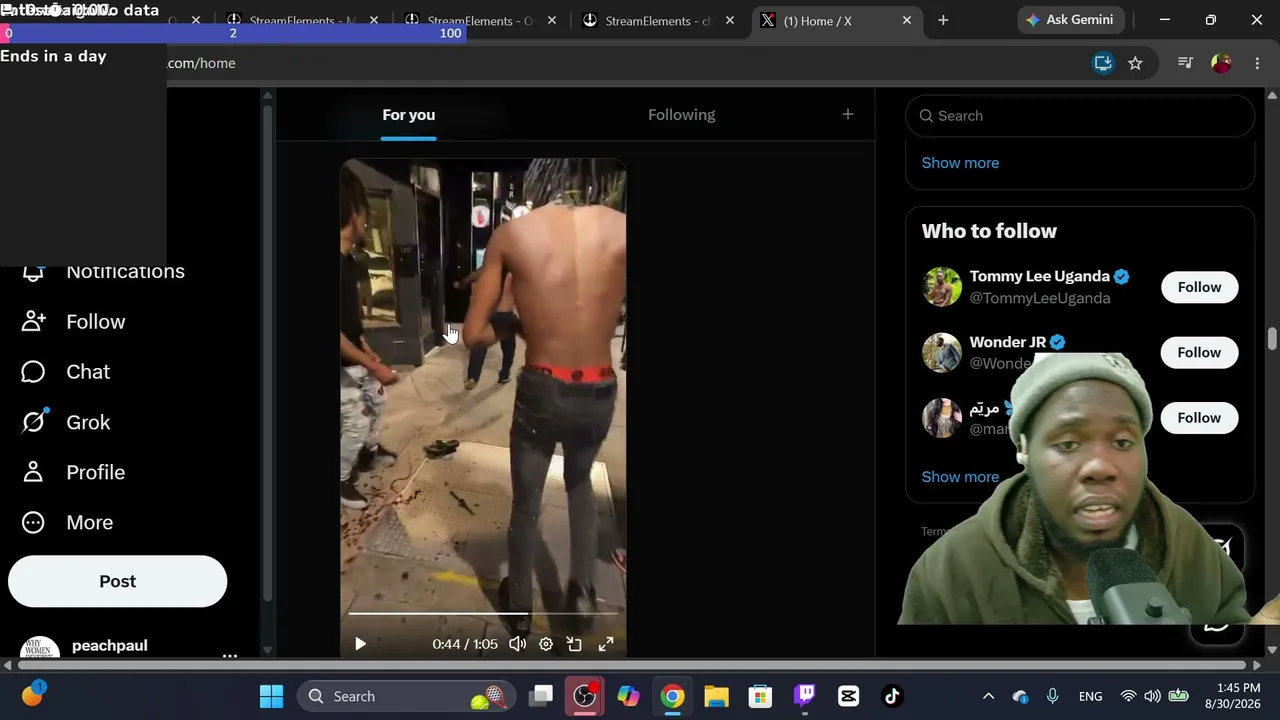Viewport: 1280px width, 720px height.
Task: Click the OneDrive cloud tray icon
Action: click(1020, 696)
